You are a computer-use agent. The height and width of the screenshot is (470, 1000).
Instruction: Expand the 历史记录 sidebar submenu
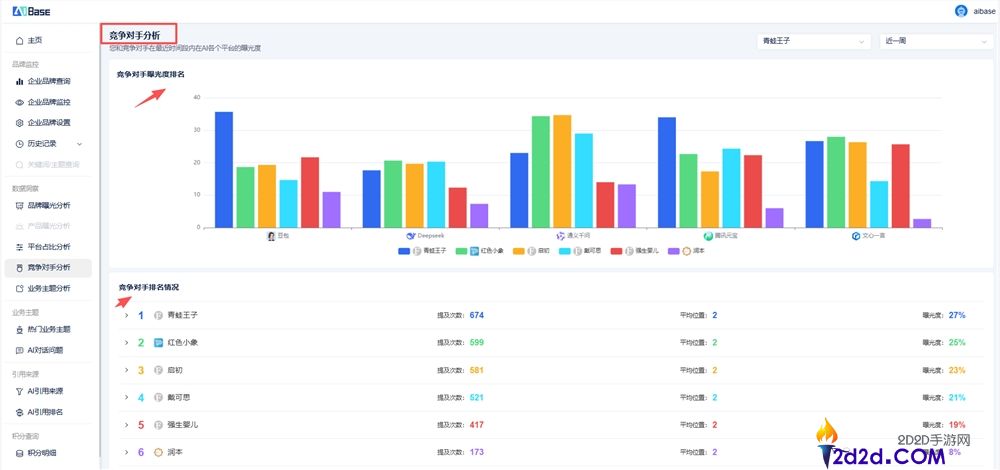click(80, 144)
